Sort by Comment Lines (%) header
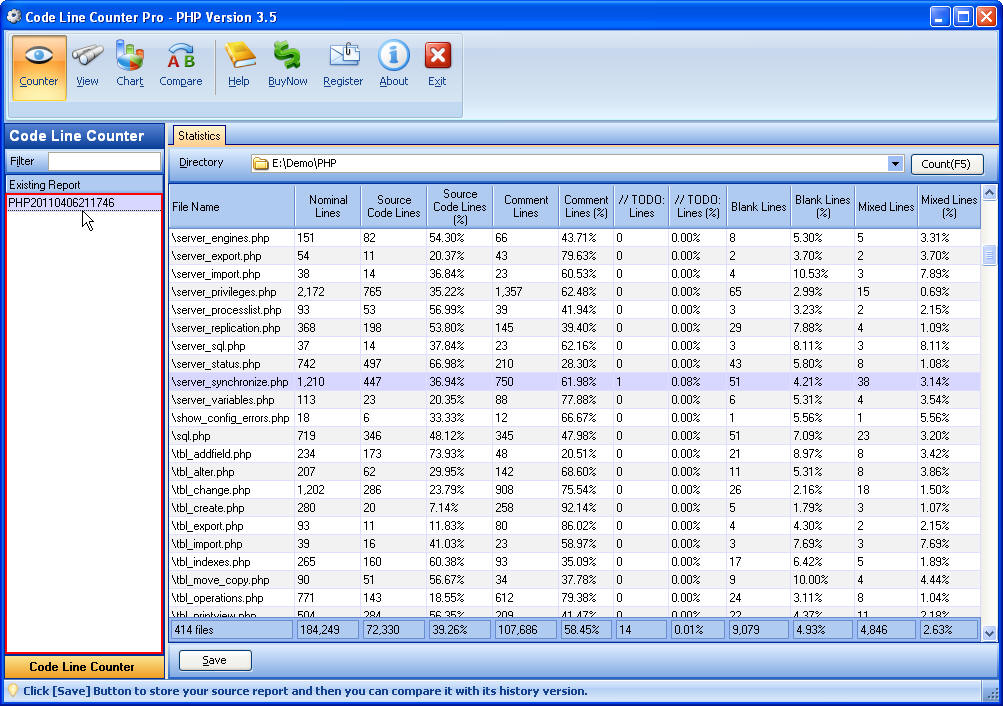1003x706 pixels. 586,207
